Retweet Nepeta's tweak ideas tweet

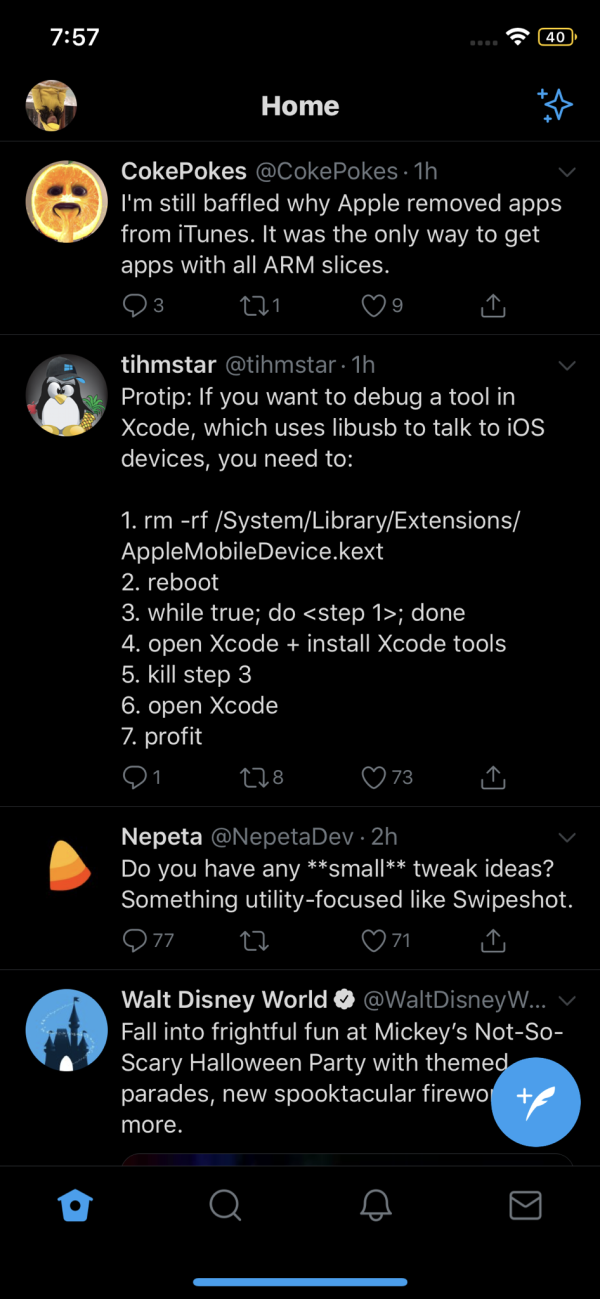(x=255, y=940)
